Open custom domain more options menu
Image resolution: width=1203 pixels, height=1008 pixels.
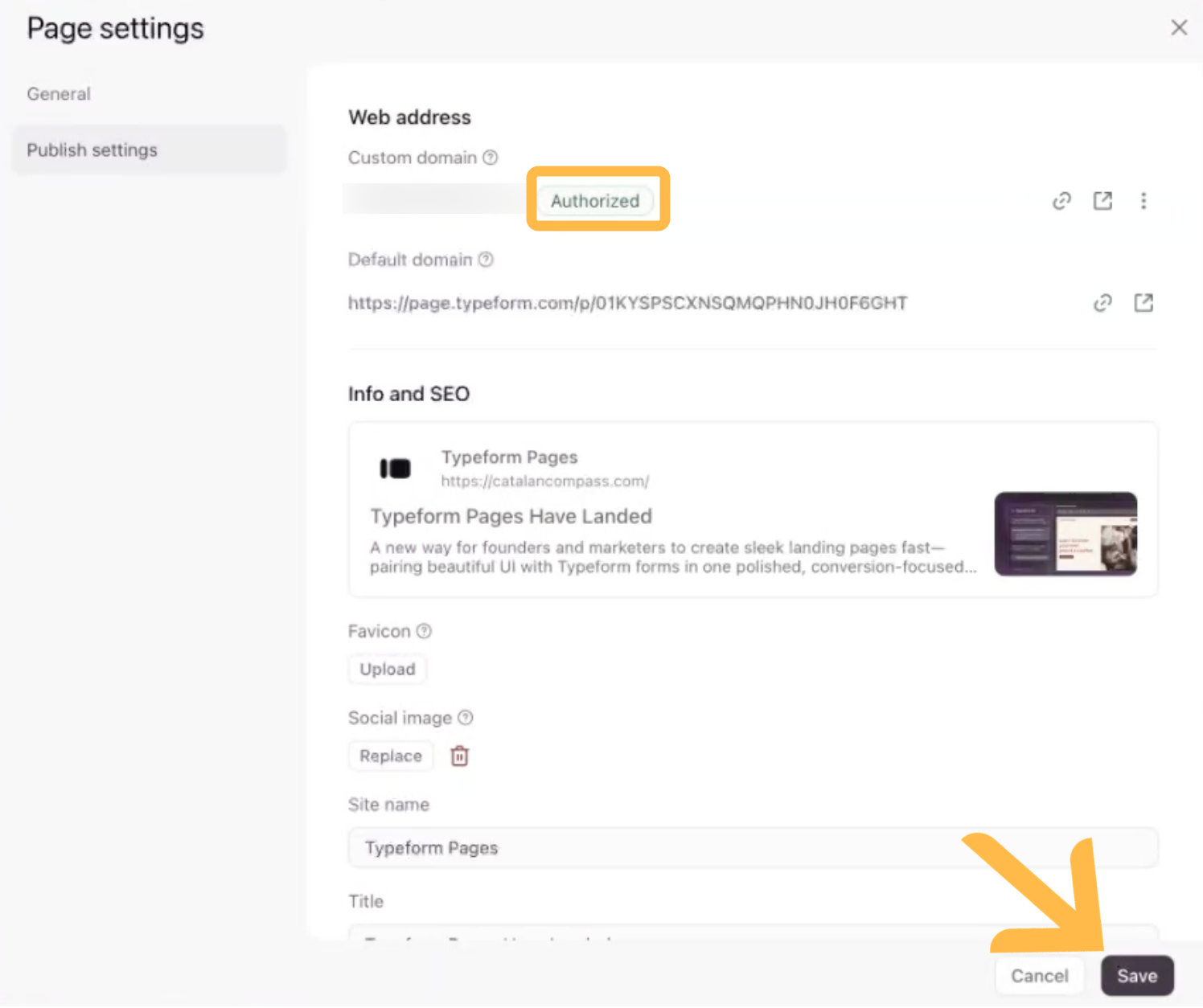pos(1143,201)
